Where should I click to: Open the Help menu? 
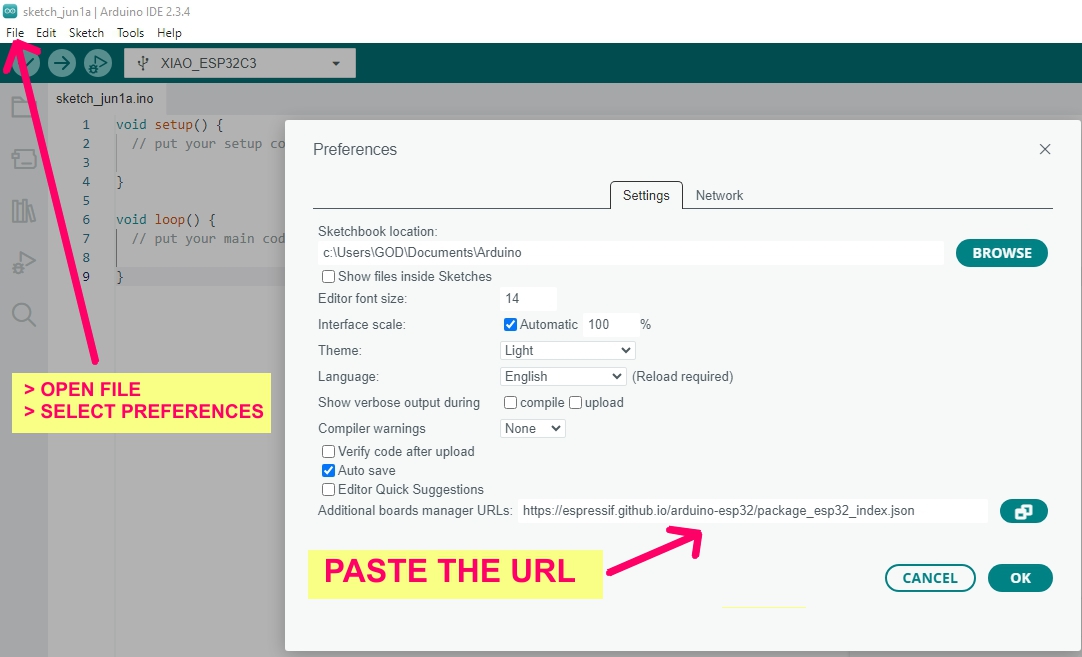[x=169, y=32]
